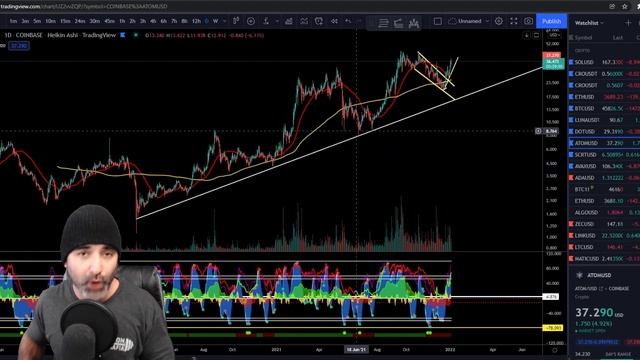
Task: Open the timeframe list dropdown arrow
Action: click(x=224, y=21)
